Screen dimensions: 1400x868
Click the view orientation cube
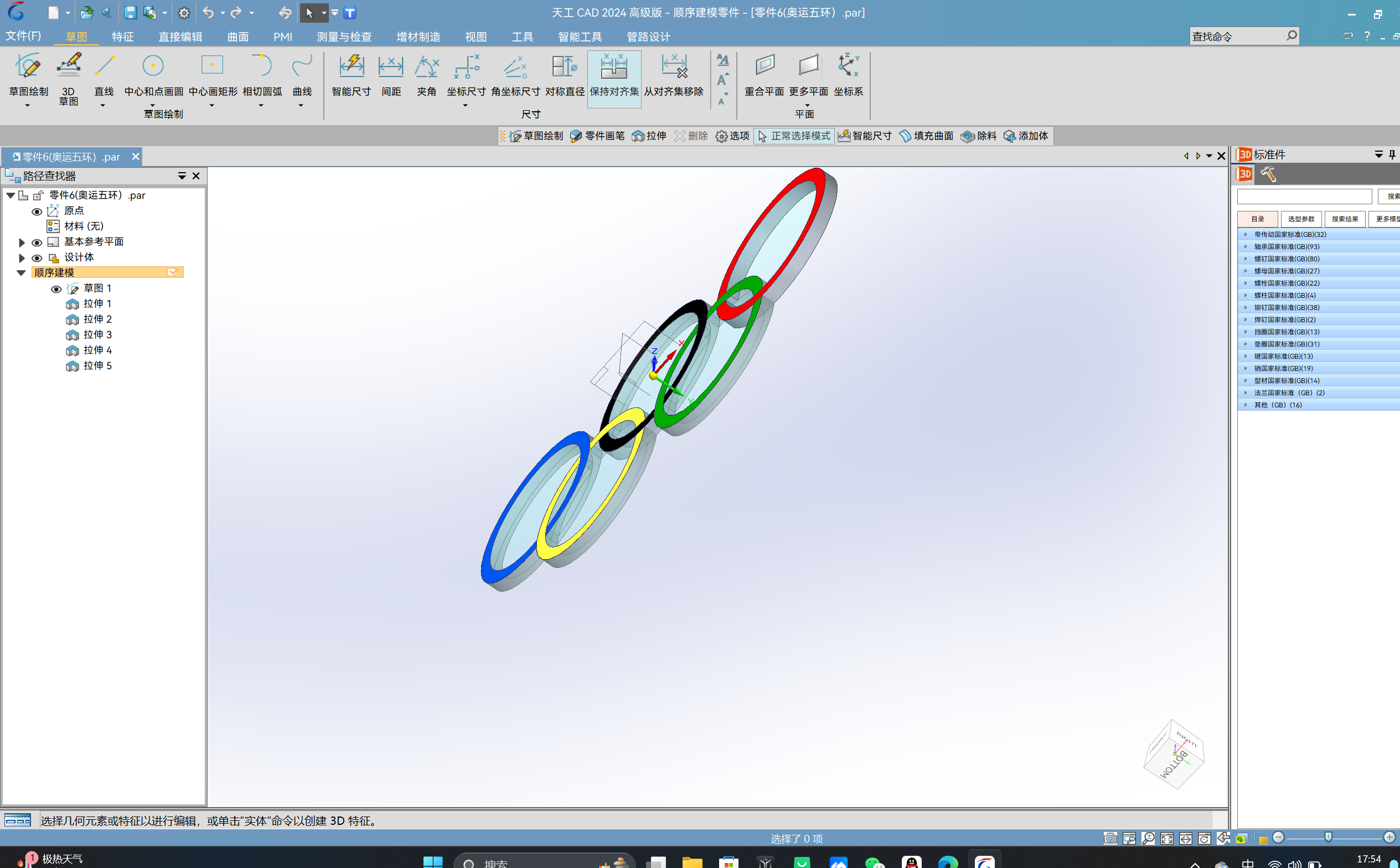[1174, 754]
